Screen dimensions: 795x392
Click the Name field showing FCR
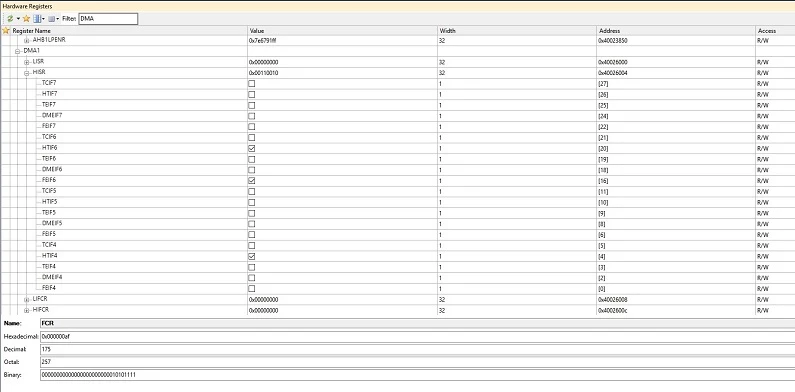coord(417,323)
